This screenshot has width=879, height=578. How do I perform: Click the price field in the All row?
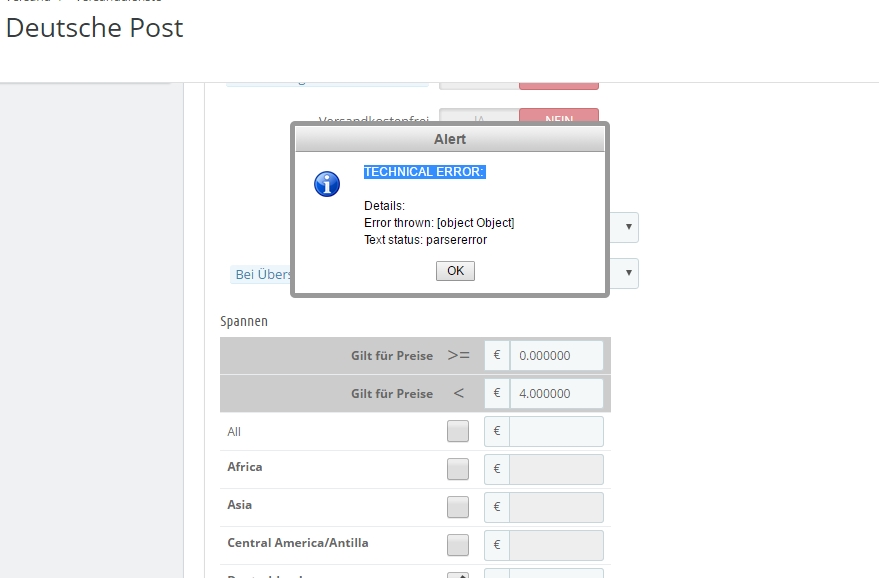[556, 431]
